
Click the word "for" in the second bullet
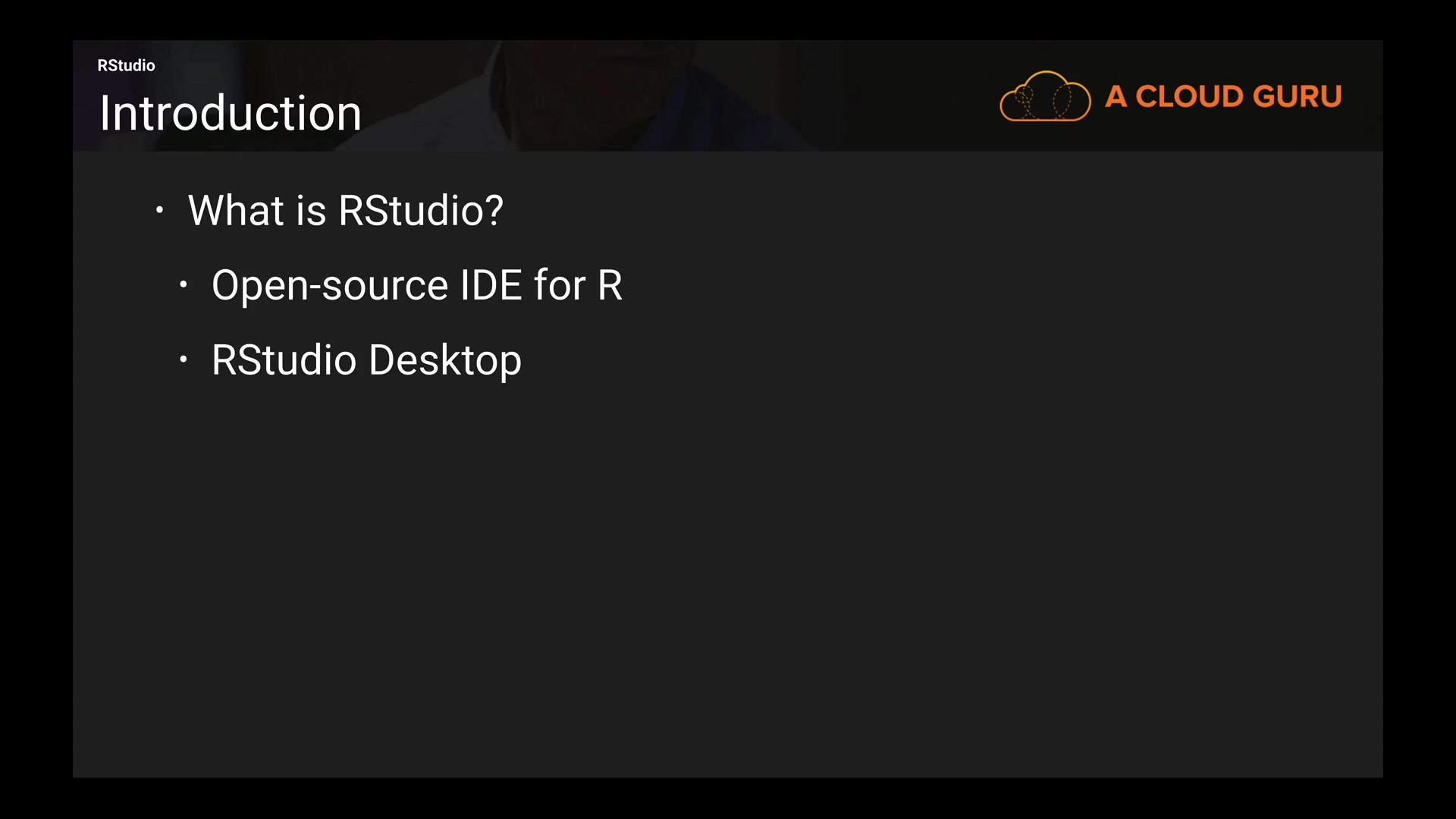(x=560, y=285)
